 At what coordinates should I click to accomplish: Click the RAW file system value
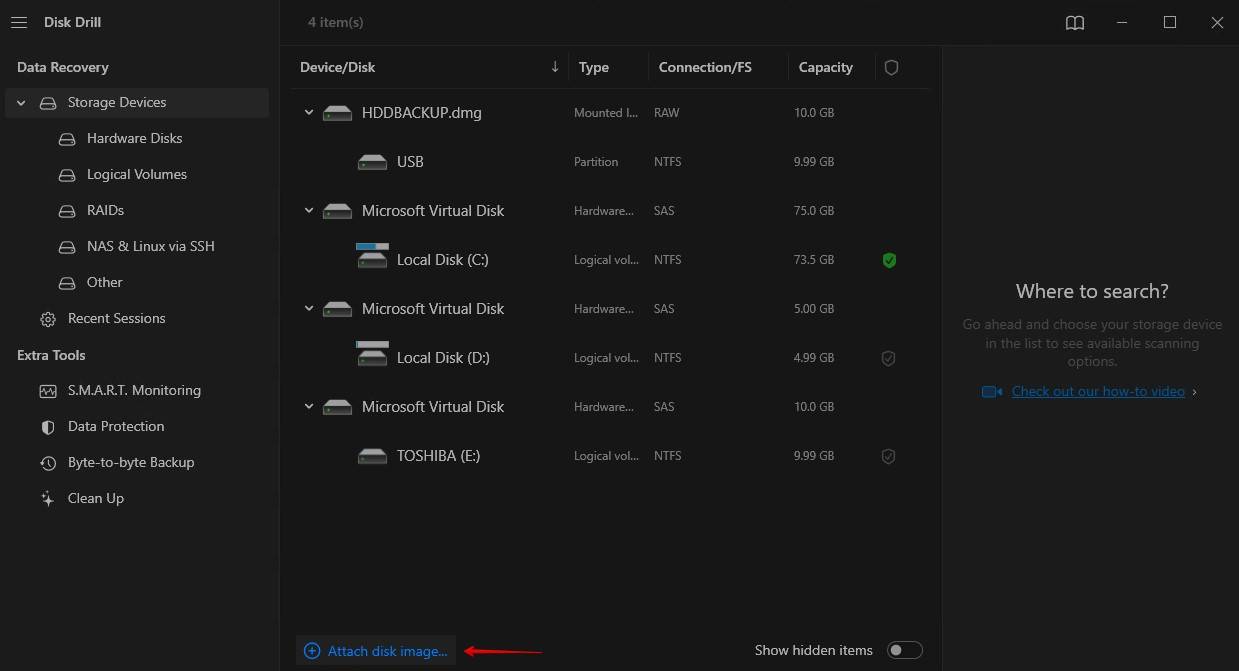(x=667, y=113)
